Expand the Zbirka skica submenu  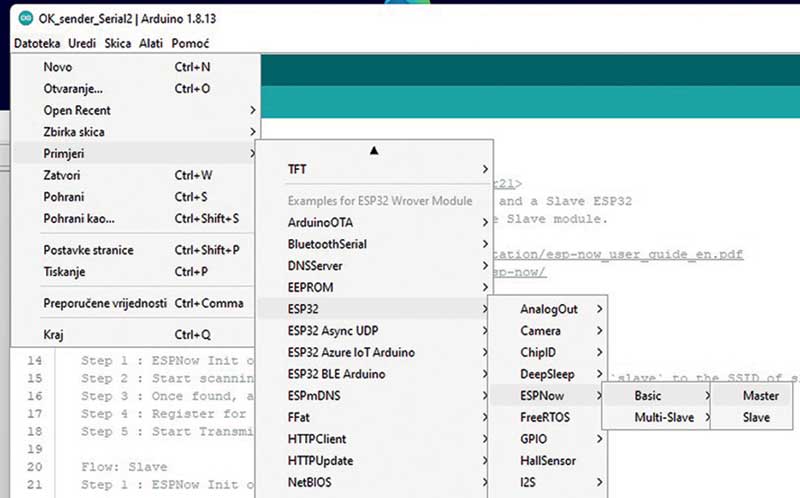74,132
